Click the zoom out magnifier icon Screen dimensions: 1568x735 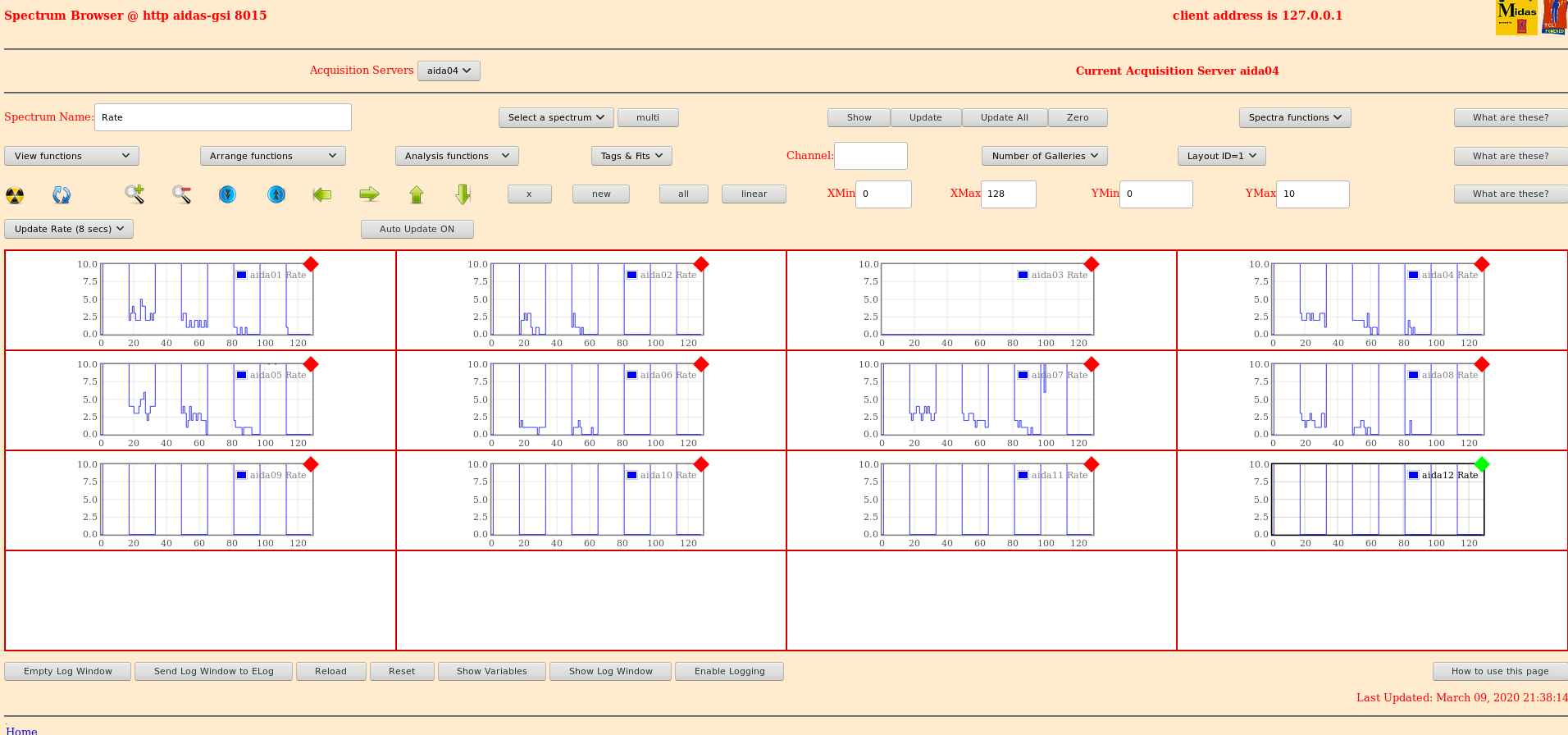pyautogui.click(x=181, y=194)
